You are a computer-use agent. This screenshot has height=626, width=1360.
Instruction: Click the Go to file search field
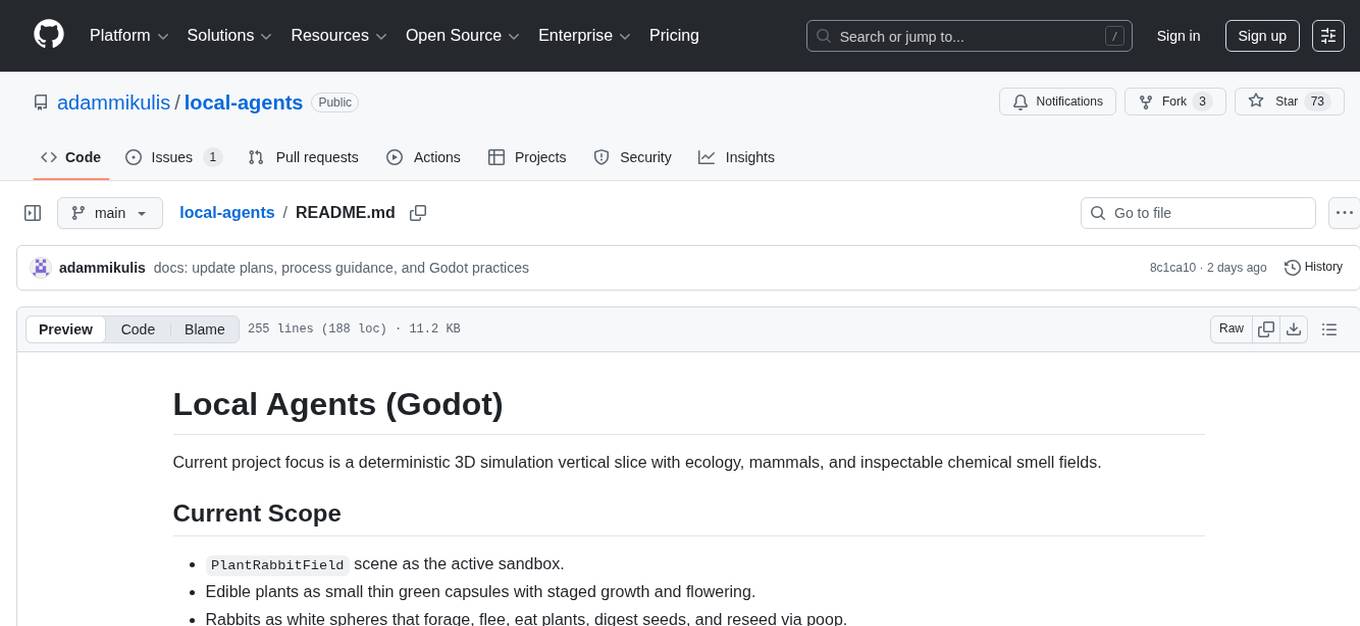pyautogui.click(x=1198, y=213)
